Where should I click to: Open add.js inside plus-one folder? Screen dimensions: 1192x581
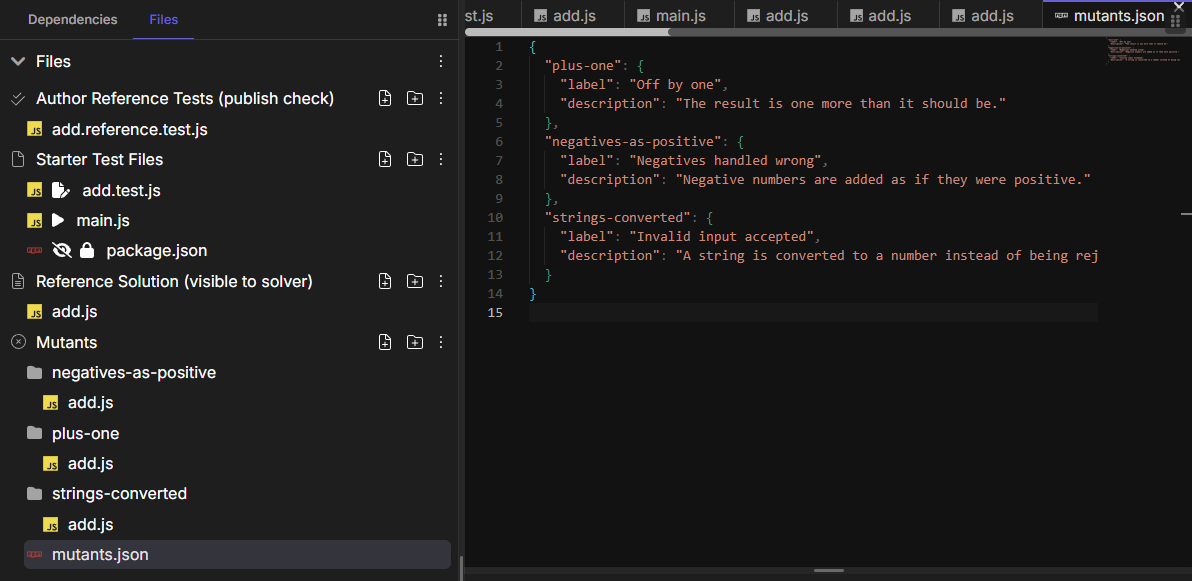coord(90,464)
